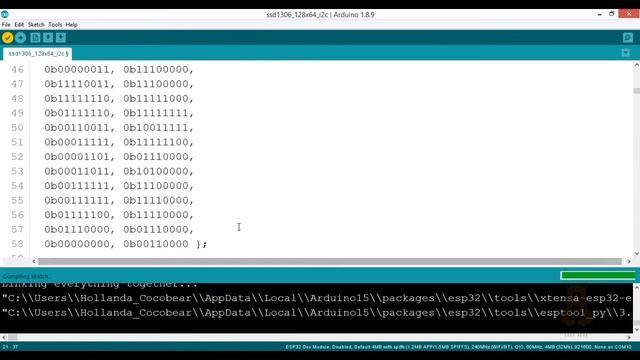Screen dimensions: 640x360
Task: Click the editor vertical scrollbar thumb
Action: tap(637, 91)
